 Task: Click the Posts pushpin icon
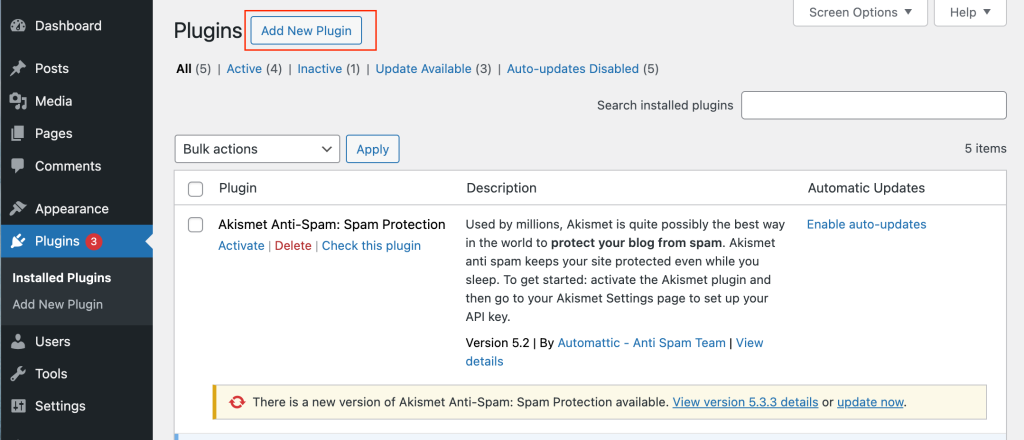click(x=18, y=69)
